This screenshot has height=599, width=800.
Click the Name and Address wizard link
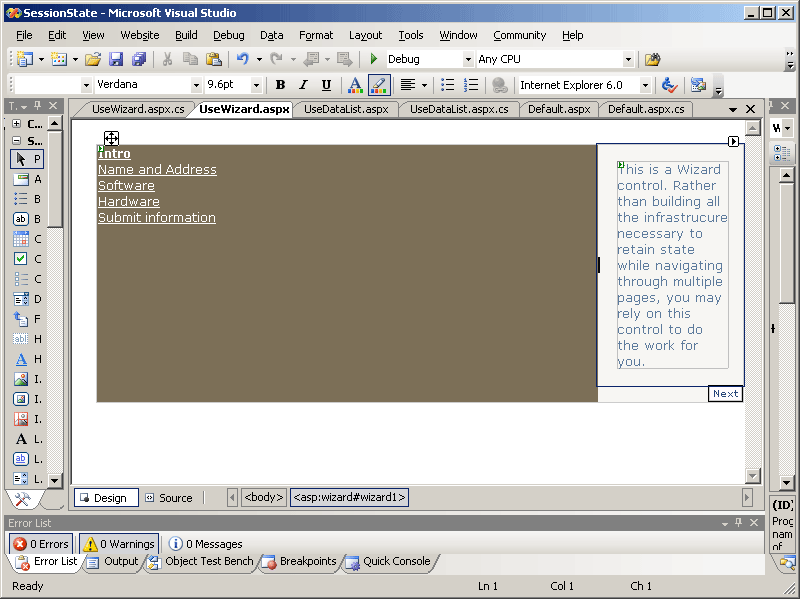tap(157, 170)
